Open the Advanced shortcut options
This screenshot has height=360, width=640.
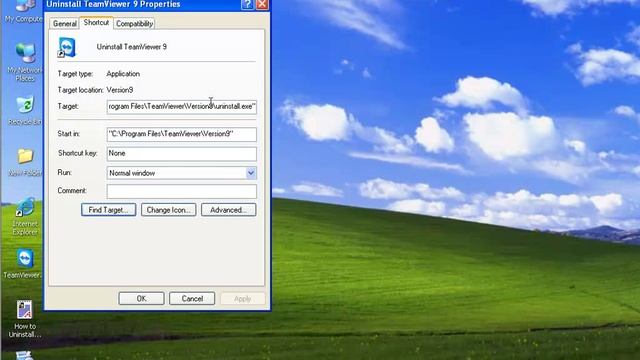click(x=229, y=210)
